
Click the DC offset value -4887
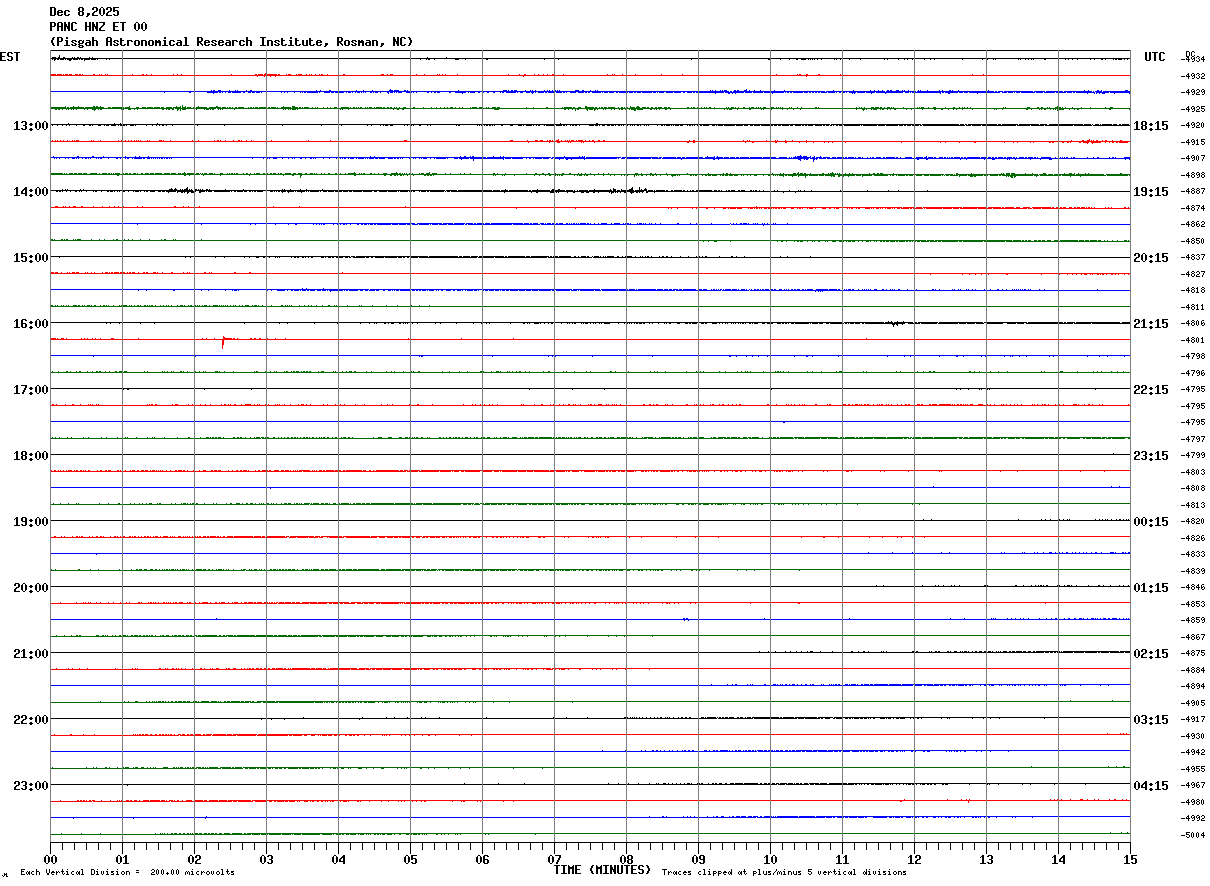1193,191
